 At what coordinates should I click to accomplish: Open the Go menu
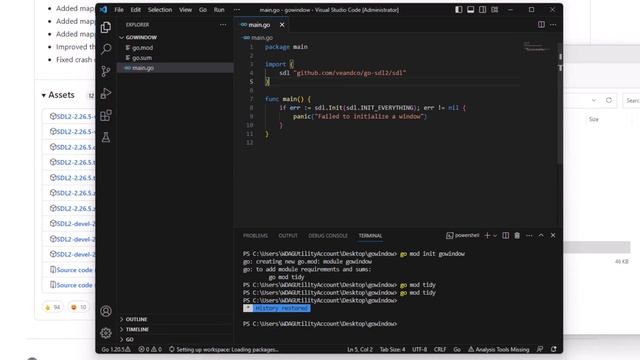pyautogui.click(x=202, y=9)
